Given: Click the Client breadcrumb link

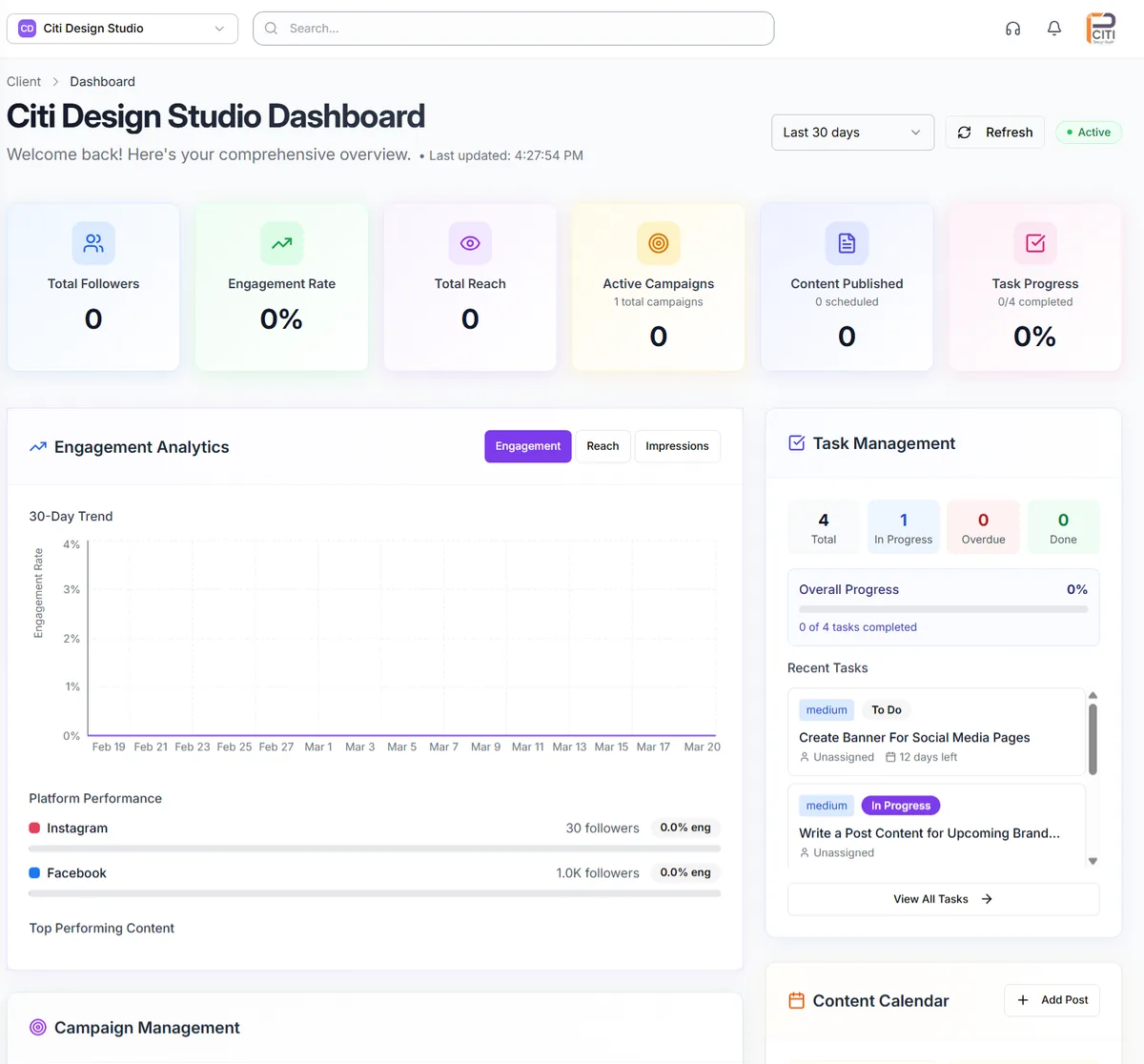Looking at the screenshot, I should (24, 82).
